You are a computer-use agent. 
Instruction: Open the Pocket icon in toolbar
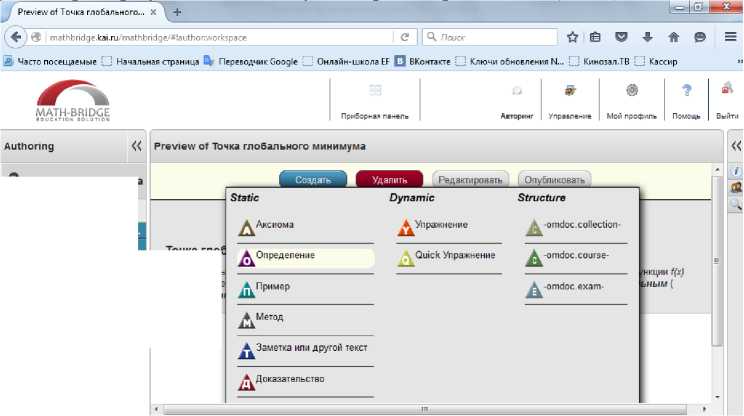coord(621,37)
